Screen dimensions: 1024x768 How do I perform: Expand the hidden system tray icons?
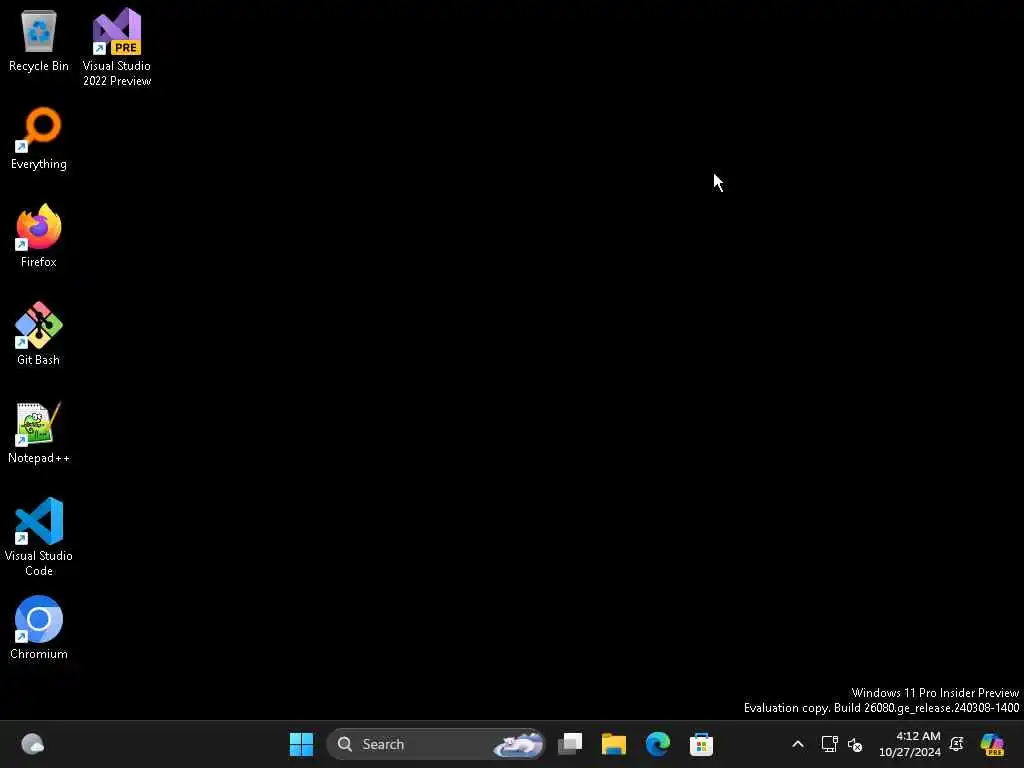pos(797,744)
